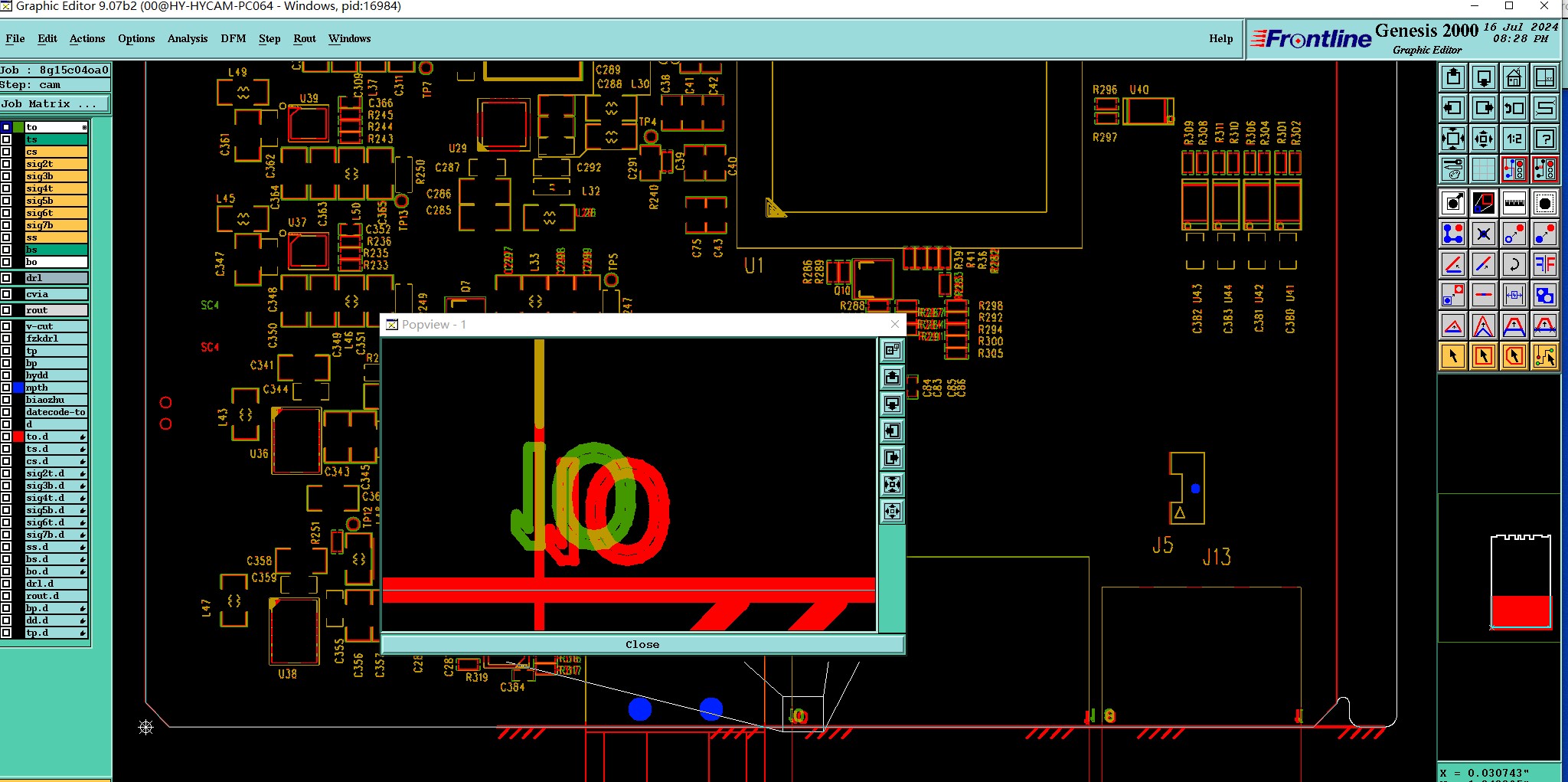
Task: Click the Home view icon
Action: pos(1514,77)
